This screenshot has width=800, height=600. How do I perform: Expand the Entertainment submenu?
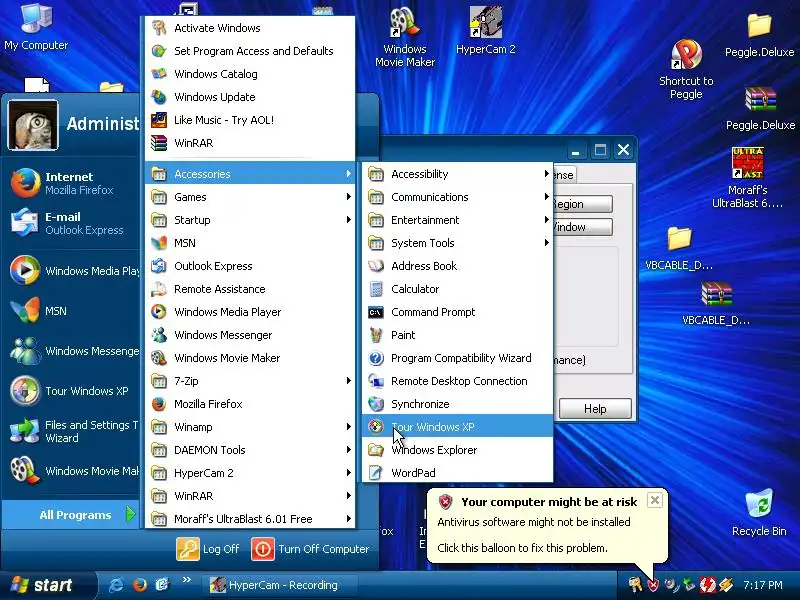[x=457, y=220]
